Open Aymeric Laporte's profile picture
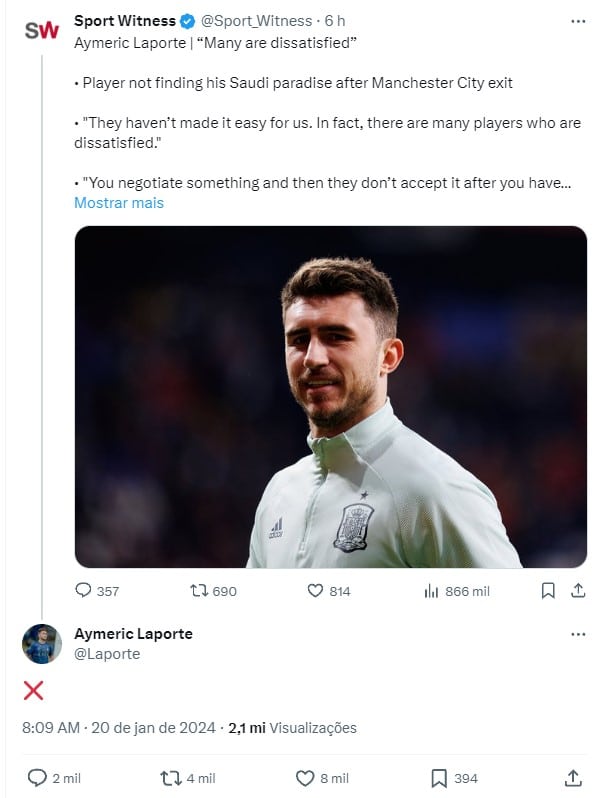The width and height of the screenshot is (604, 798). tap(42, 644)
